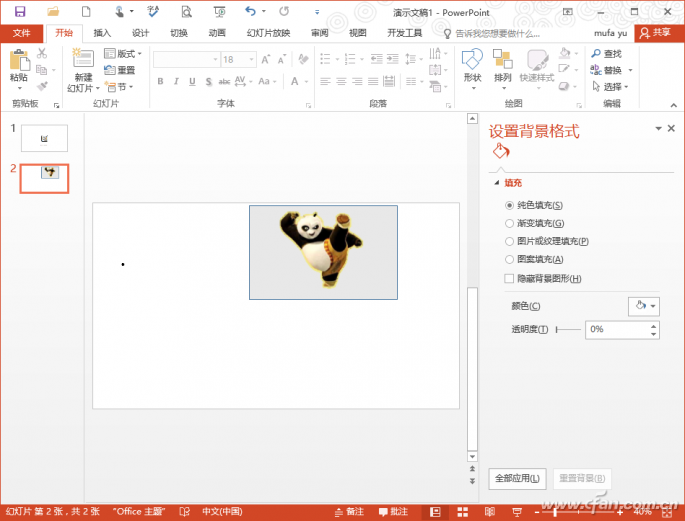
Task: Toggle Text Shadow formatting
Action: point(209,81)
